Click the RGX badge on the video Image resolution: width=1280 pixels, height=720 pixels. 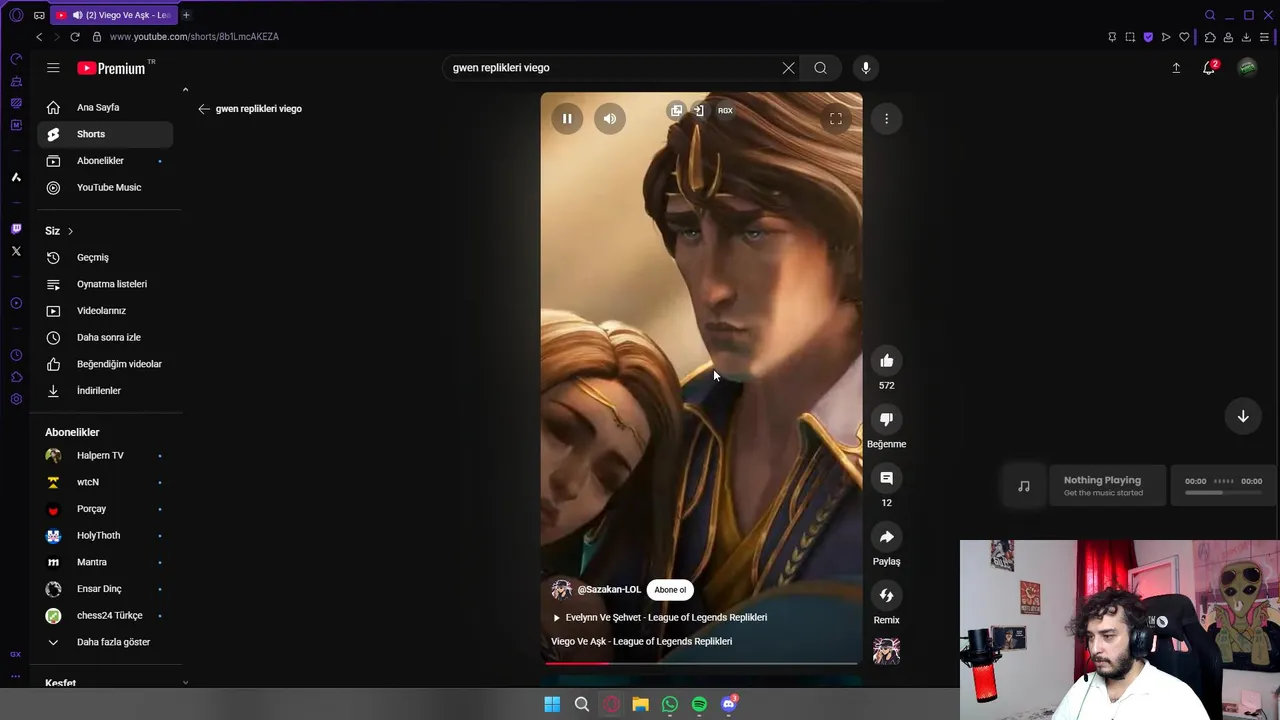click(x=725, y=111)
